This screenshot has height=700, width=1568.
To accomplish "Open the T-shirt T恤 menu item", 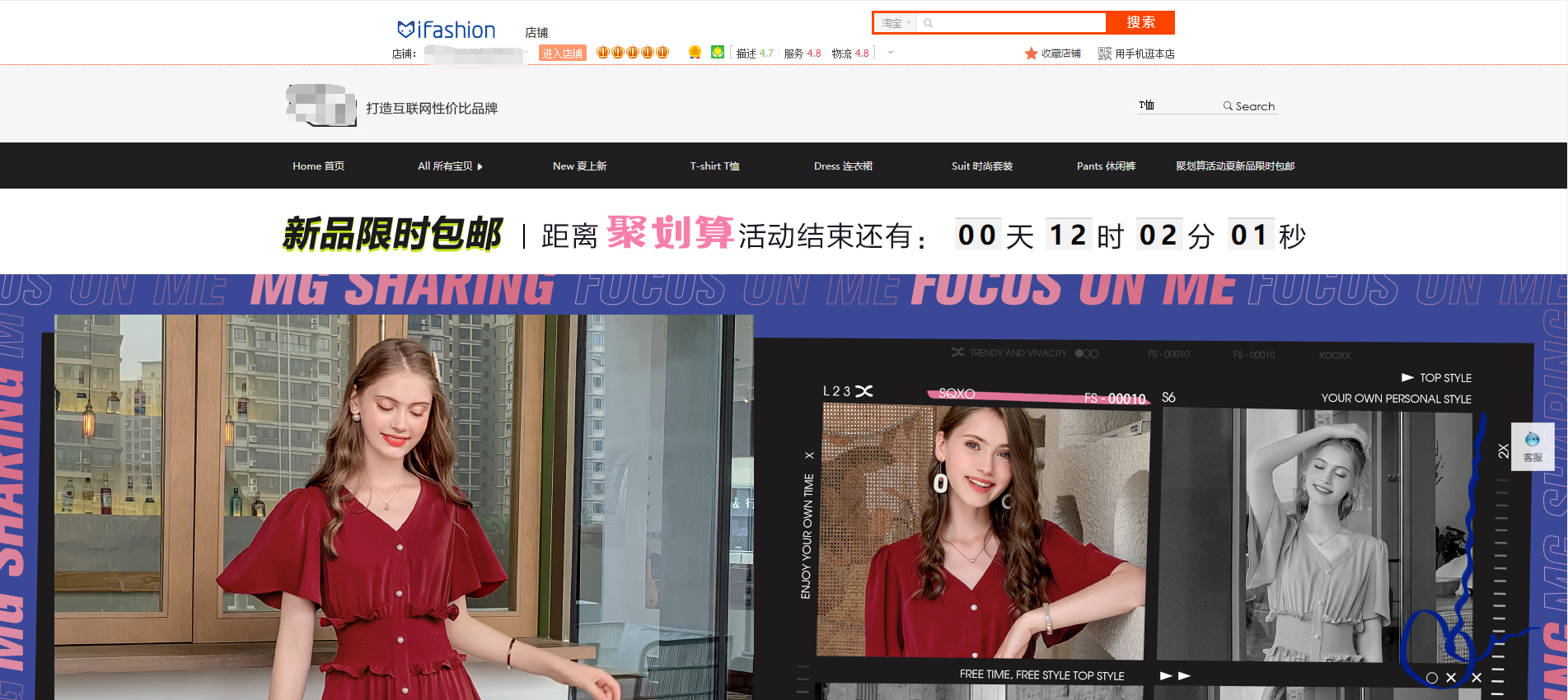I will pyautogui.click(x=714, y=166).
